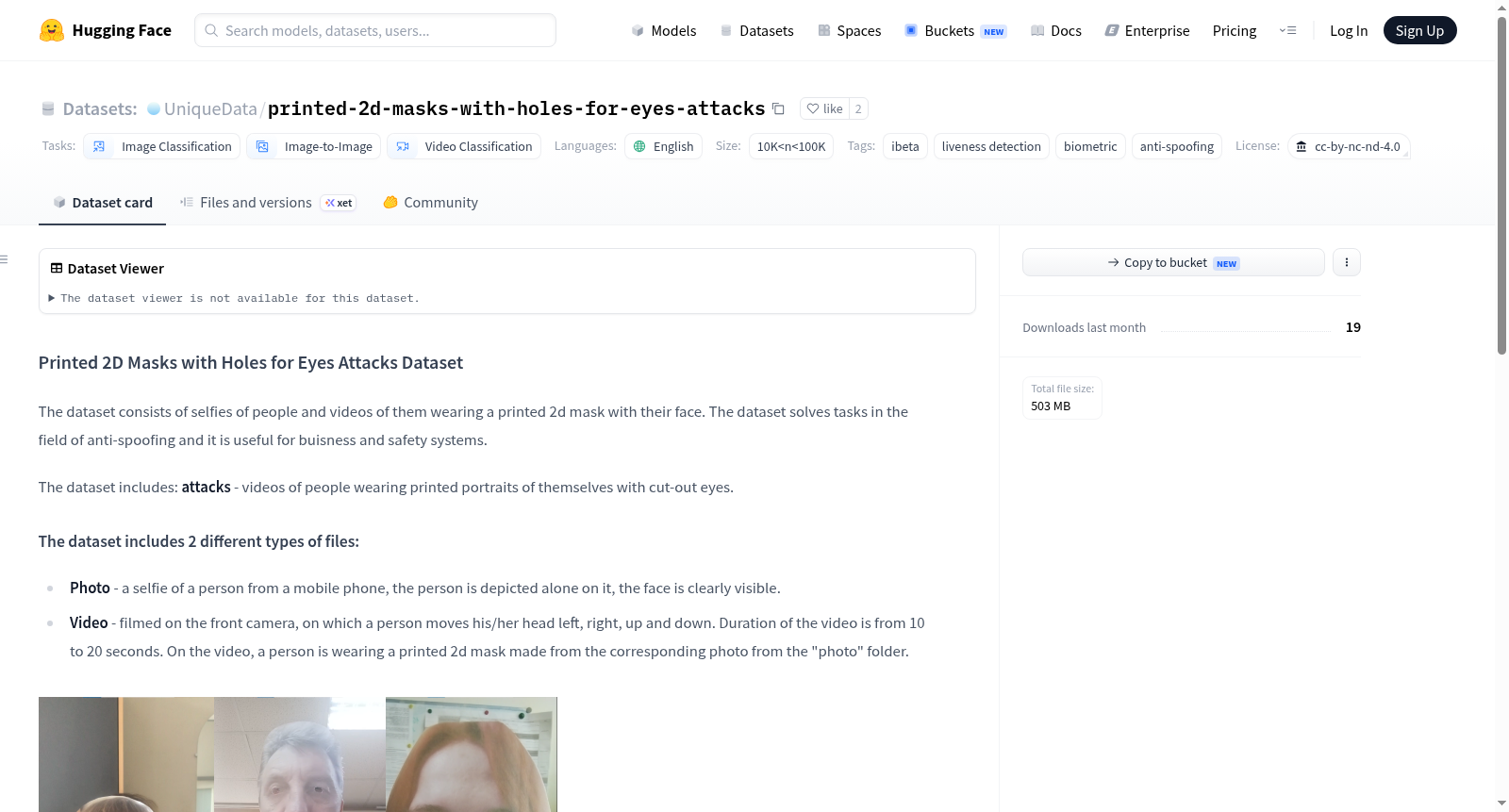Click the Total file size 503 MB box
The height and width of the screenshot is (812, 1509).
pos(1062,397)
